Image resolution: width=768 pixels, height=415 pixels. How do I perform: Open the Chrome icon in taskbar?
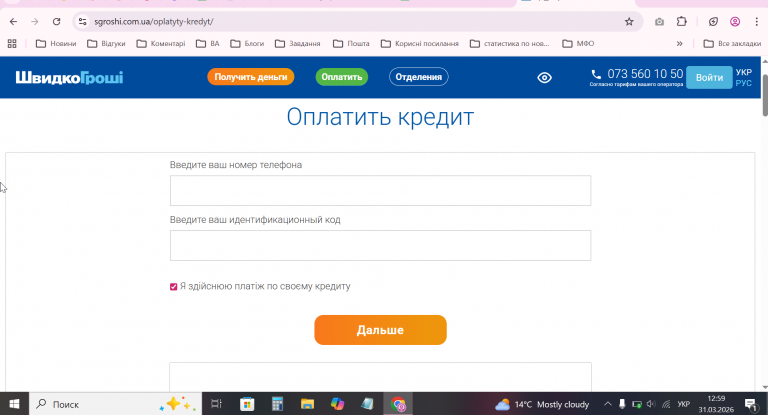click(398, 404)
